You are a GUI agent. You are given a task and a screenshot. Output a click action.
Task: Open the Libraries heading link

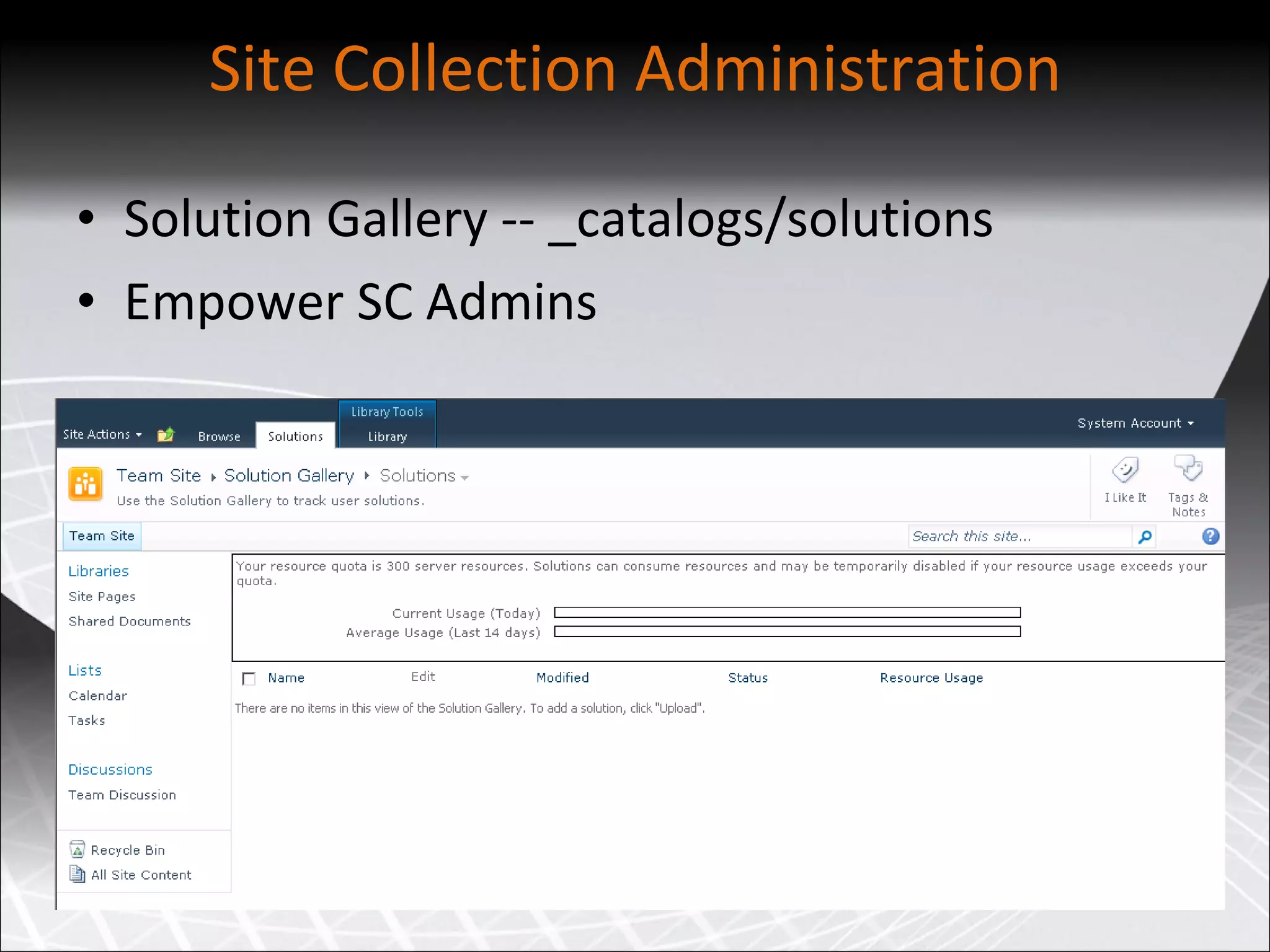click(x=99, y=571)
